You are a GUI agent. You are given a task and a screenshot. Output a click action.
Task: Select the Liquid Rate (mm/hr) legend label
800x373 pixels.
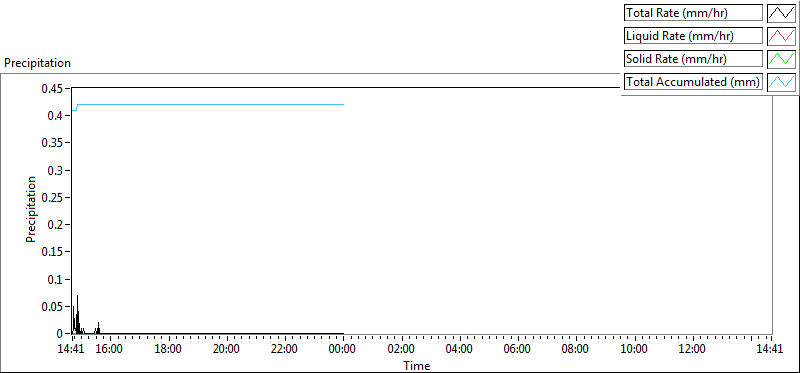point(693,36)
